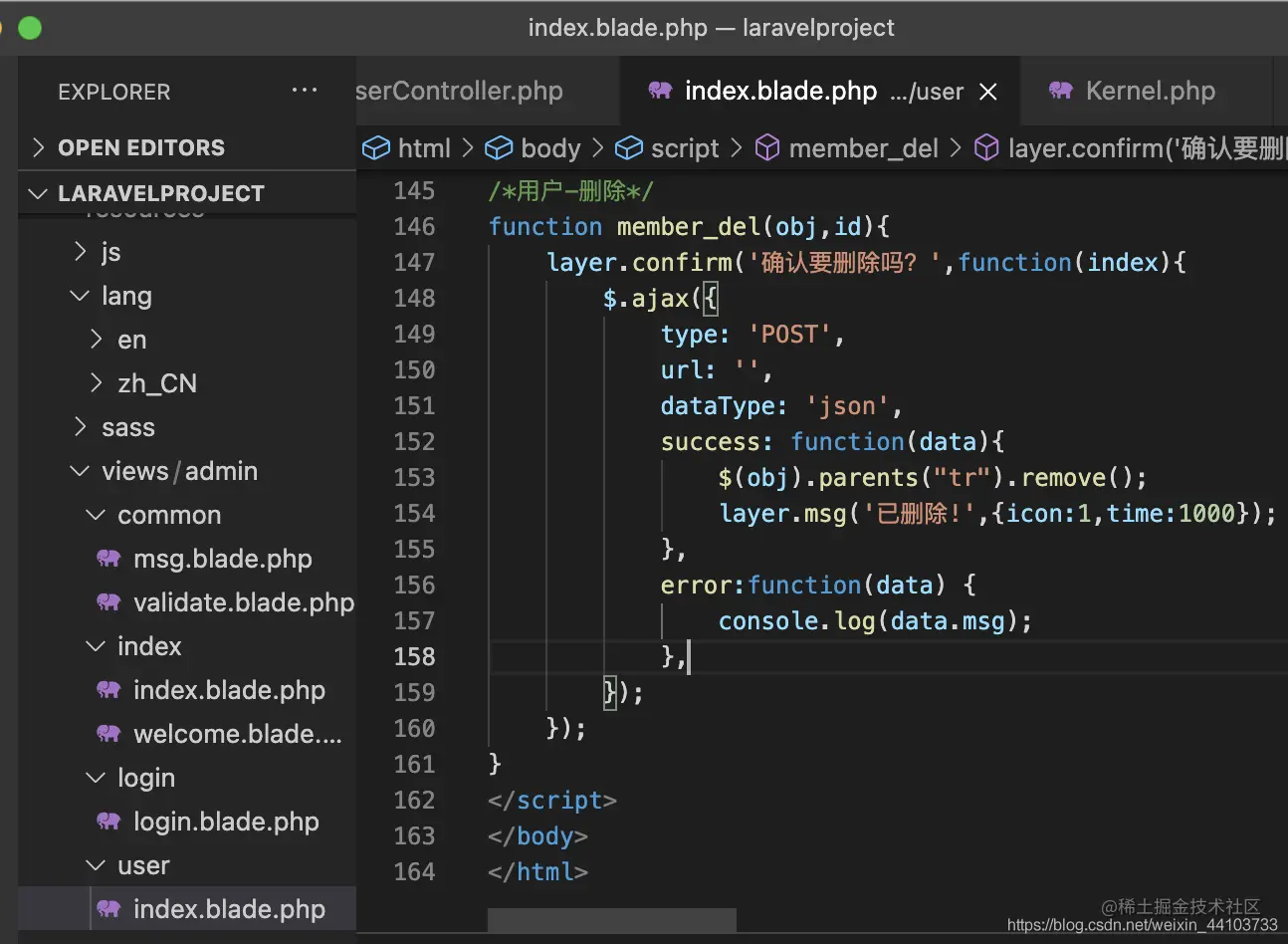Screen dimensions: 1288x944
Task: Click the EXPLORER panel title
Action: (114, 92)
